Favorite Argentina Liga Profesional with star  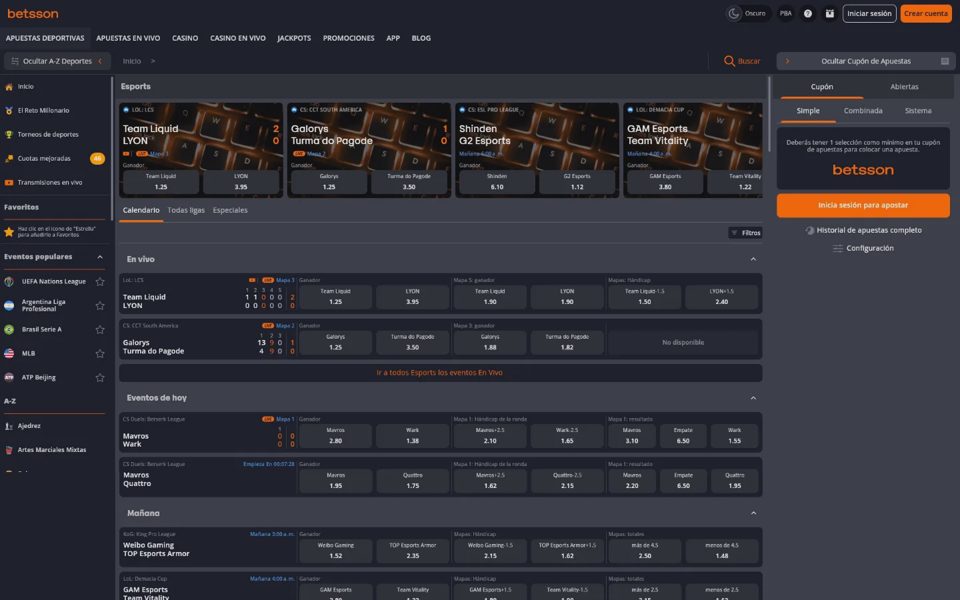(100, 306)
